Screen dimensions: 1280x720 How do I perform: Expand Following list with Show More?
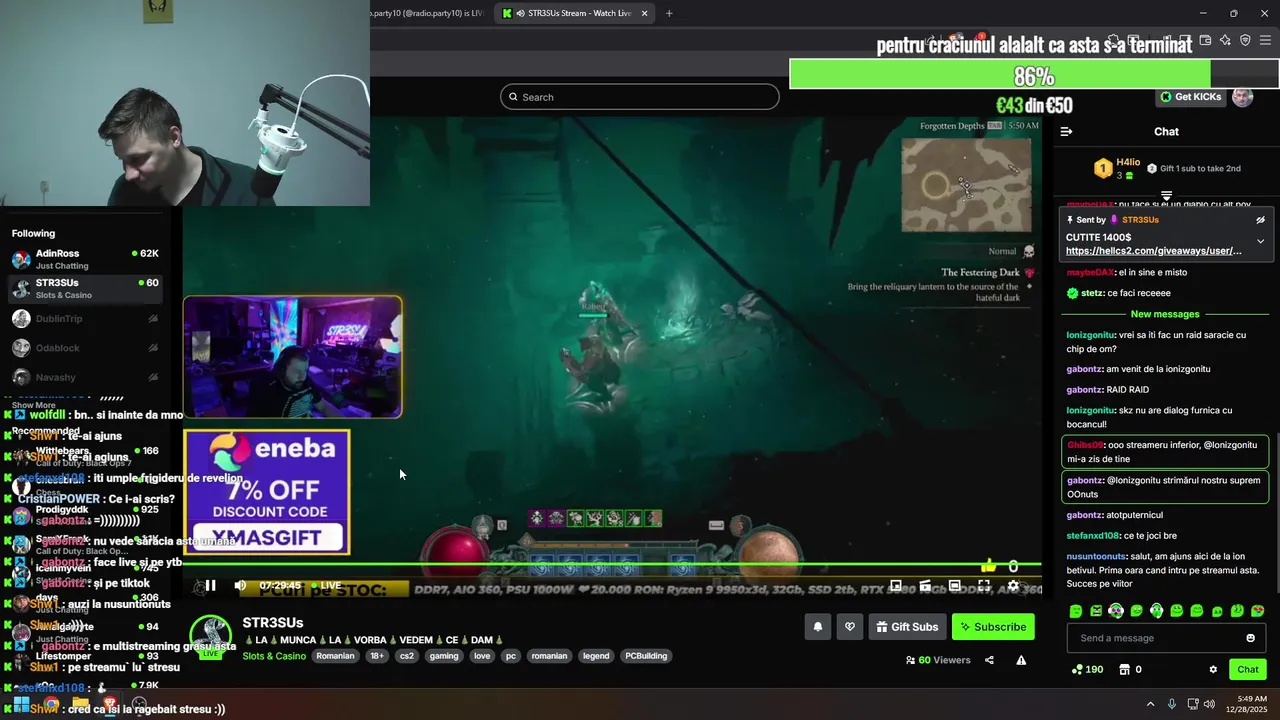(34, 405)
